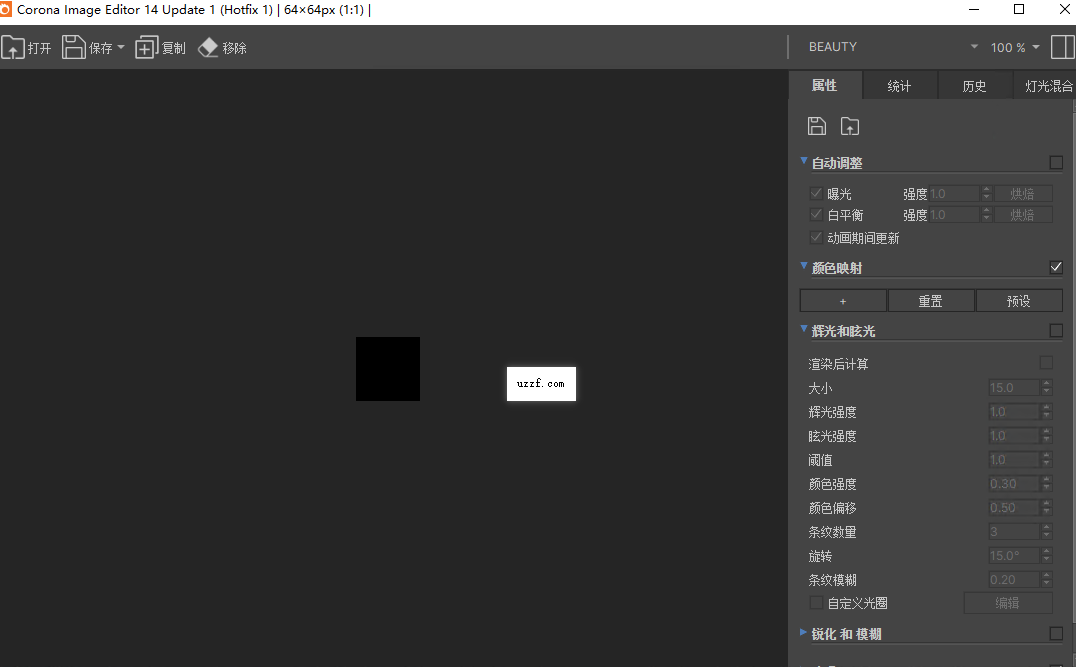Click the 复制 (Copy) toolbar icon

[145, 46]
